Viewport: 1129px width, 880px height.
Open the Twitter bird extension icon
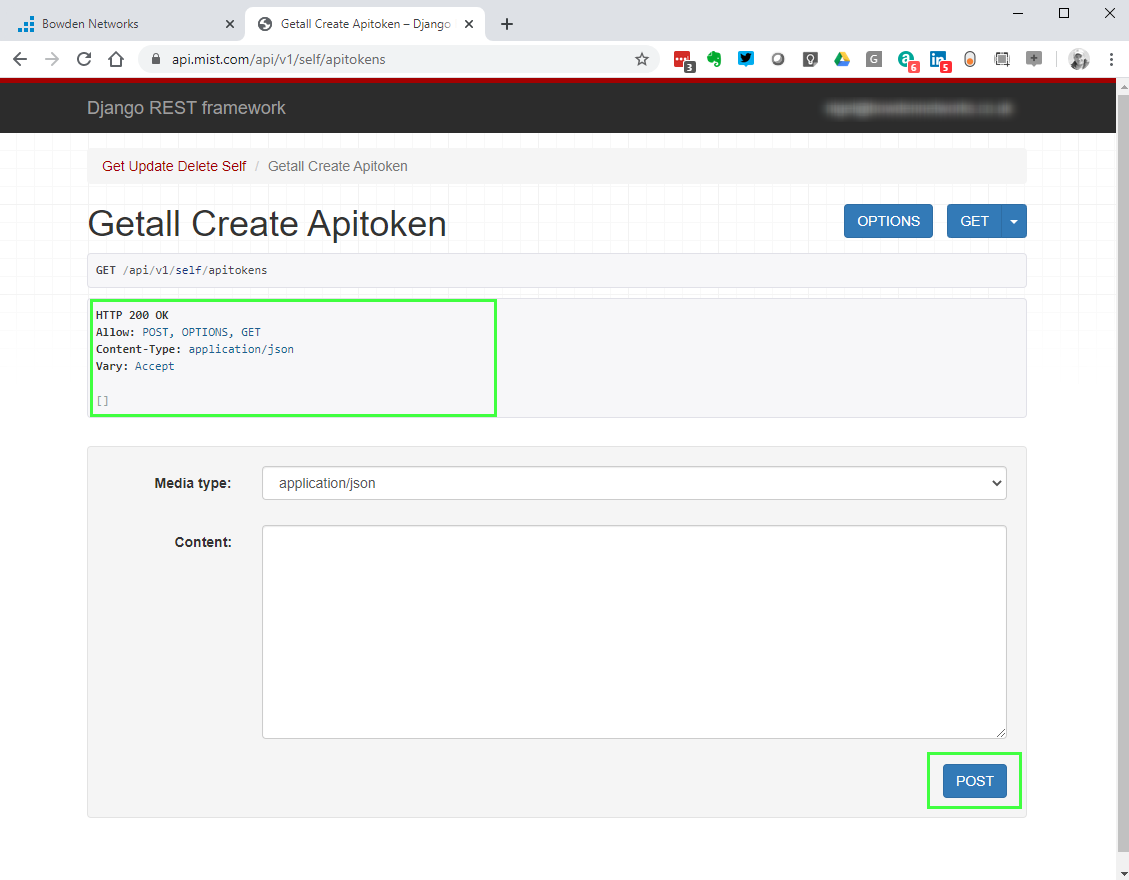[746, 59]
